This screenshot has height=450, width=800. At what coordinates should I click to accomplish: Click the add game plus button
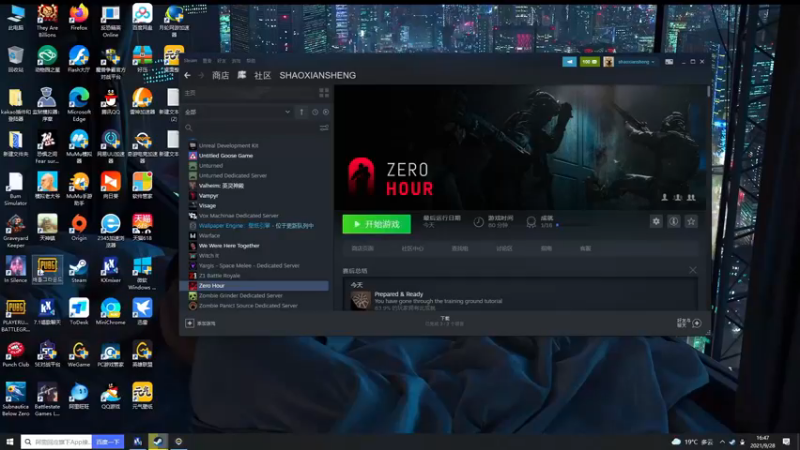(189, 323)
